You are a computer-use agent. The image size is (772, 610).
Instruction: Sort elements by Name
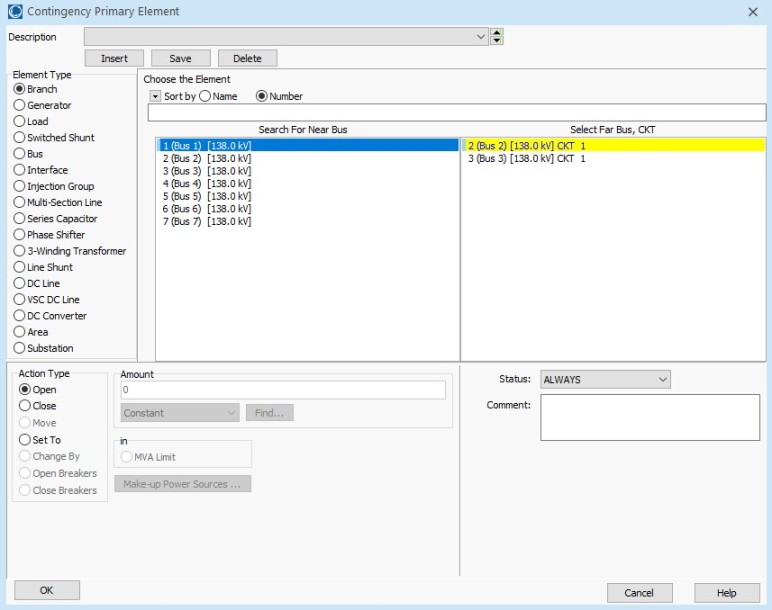pos(205,97)
